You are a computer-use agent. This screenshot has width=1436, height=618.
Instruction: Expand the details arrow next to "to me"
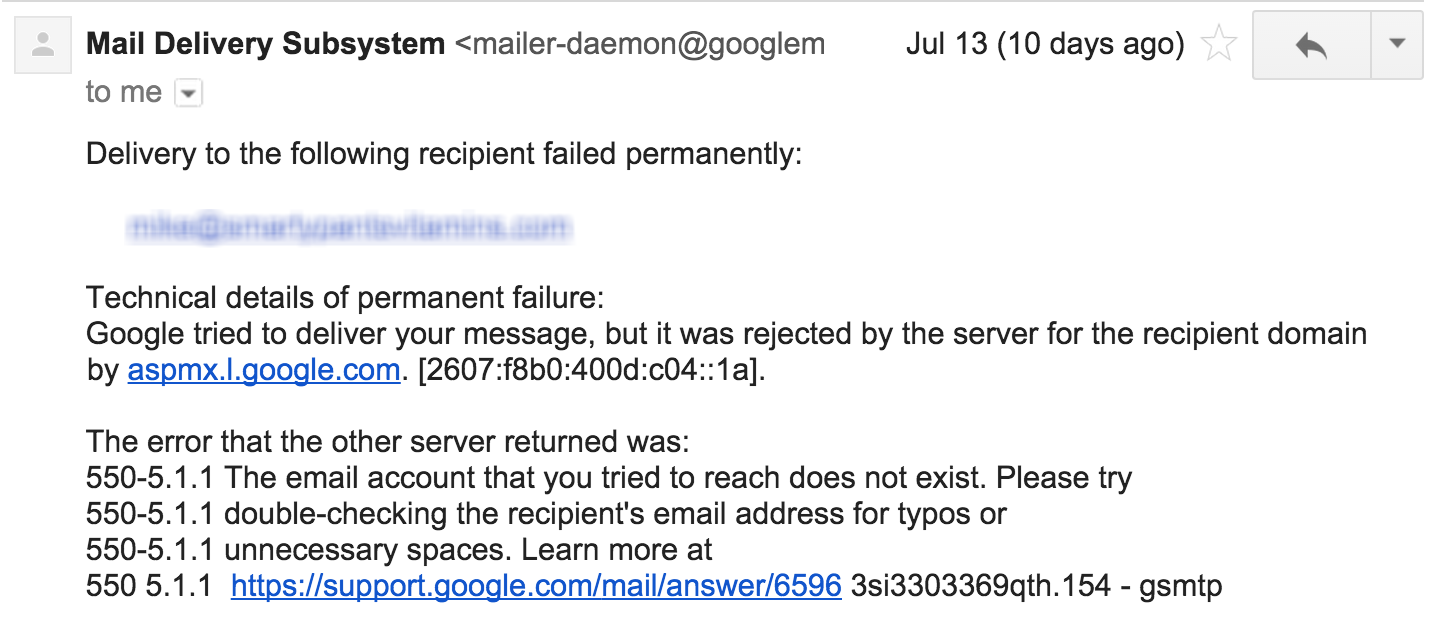pyautogui.click(x=189, y=94)
